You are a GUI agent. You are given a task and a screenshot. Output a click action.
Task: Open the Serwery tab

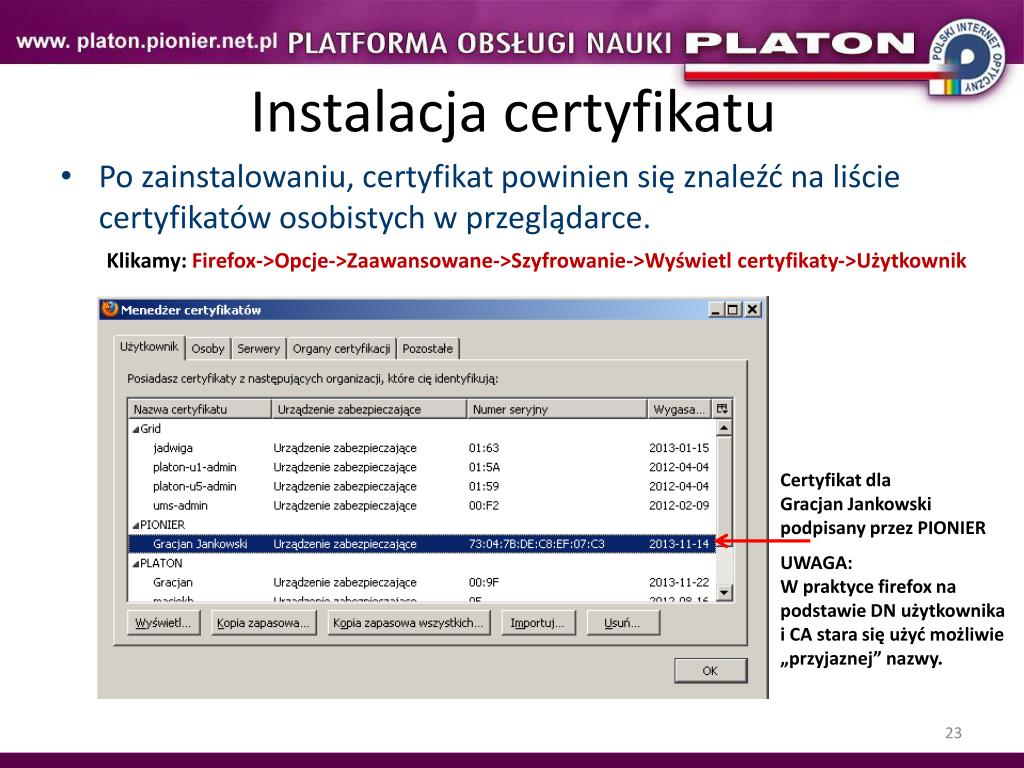coord(259,349)
